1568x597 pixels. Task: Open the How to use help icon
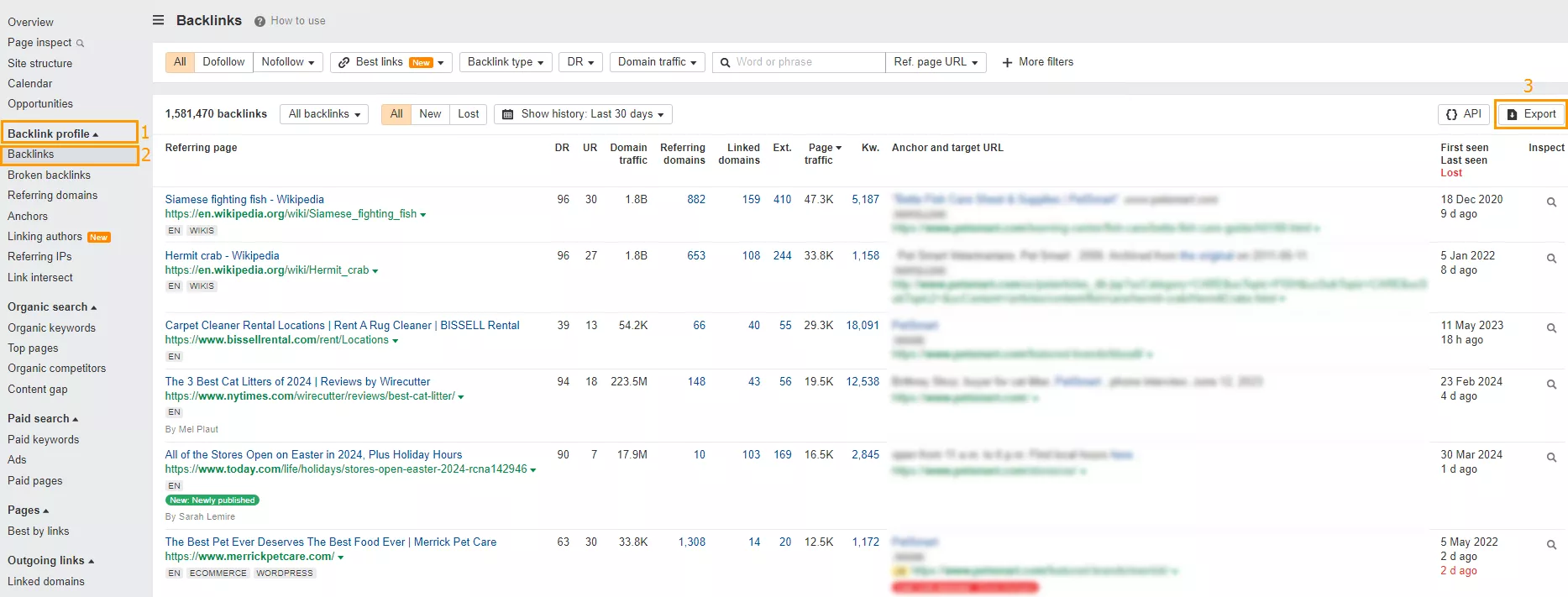pos(260,21)
